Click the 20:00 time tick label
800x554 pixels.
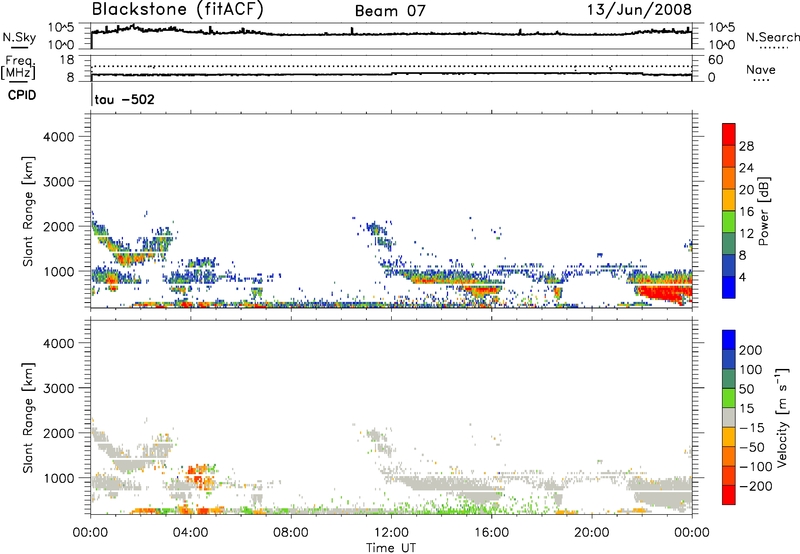click(591, 533)
